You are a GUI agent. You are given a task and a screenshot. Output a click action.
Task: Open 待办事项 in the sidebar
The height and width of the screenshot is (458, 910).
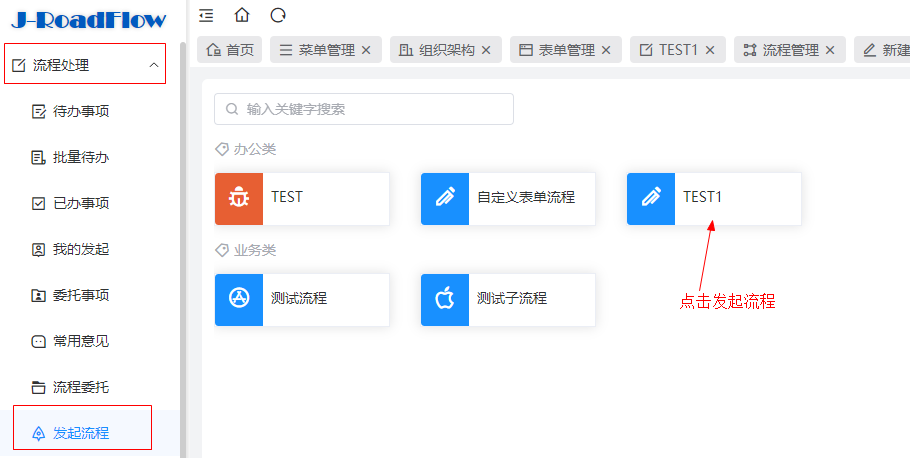[90, 111]
